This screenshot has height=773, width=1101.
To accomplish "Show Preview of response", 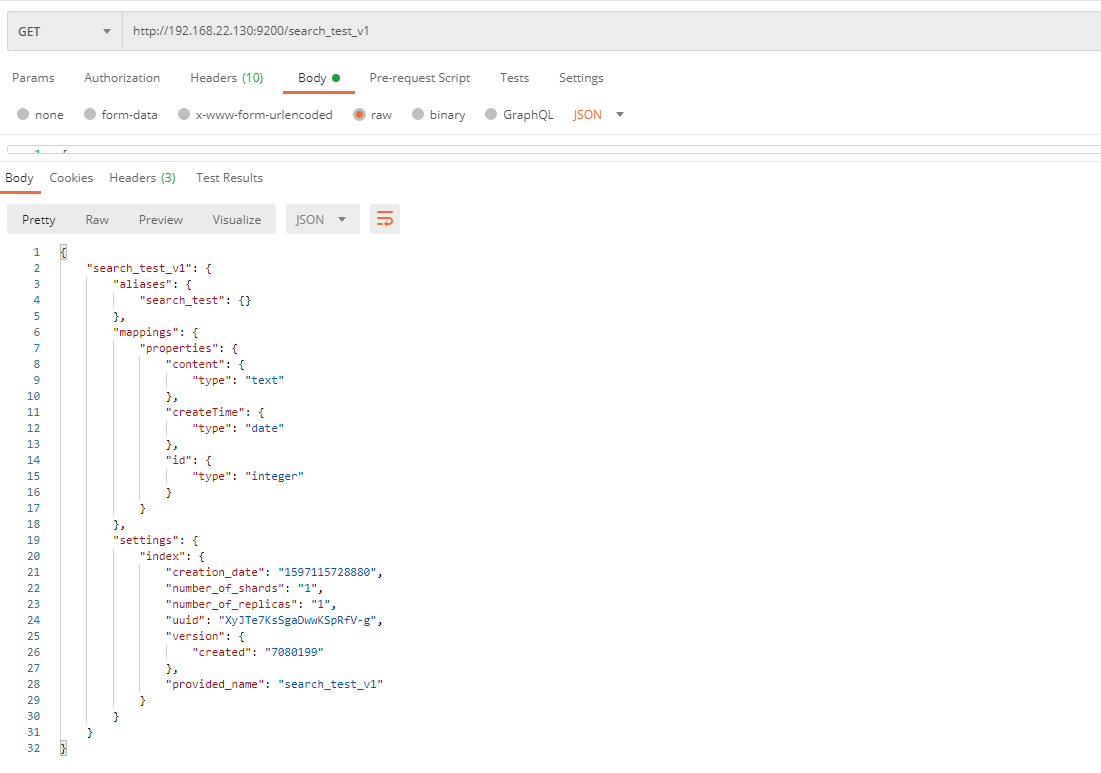I will pyautogui.click(x=161, y=220).
